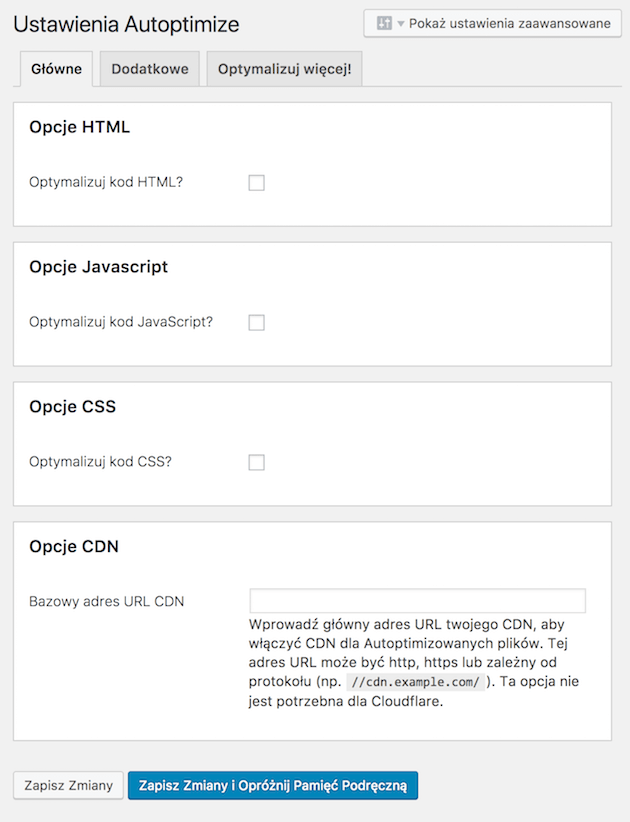This screenshot has width=630, height=822.
Task: Click the Ustawienia Autoptimize page title
Action: click(126, 25)
